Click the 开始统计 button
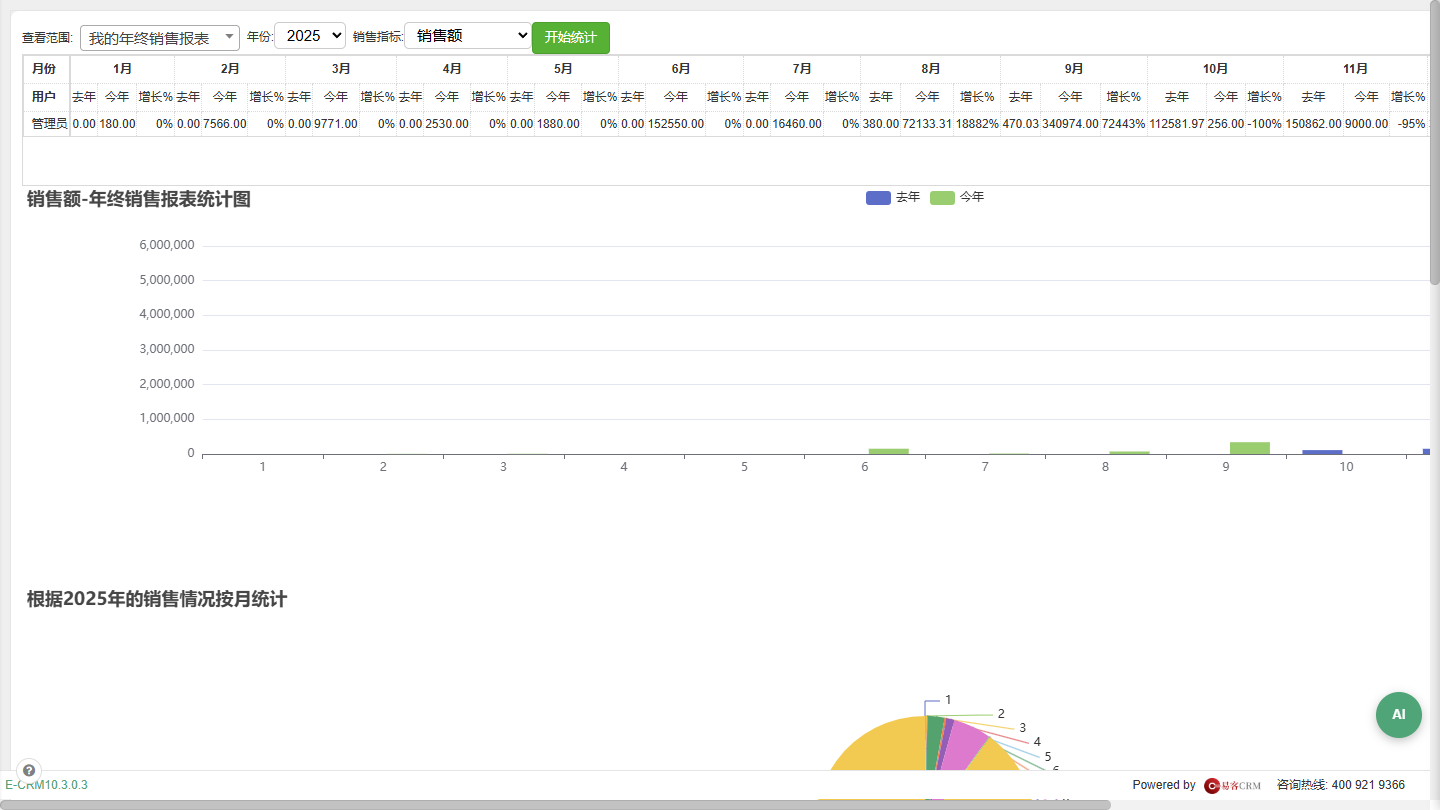 571,38
